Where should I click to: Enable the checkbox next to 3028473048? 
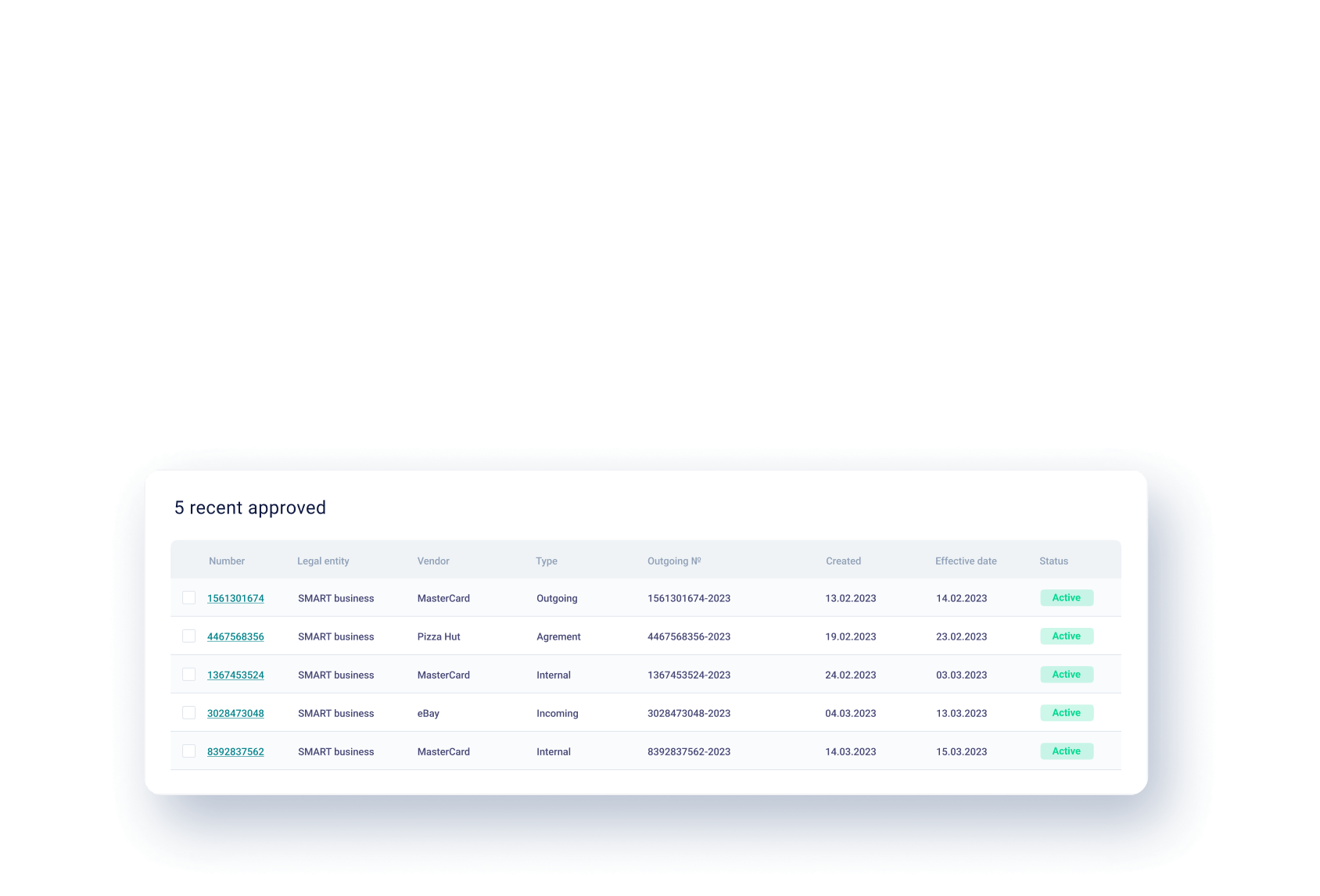[188, 712]
